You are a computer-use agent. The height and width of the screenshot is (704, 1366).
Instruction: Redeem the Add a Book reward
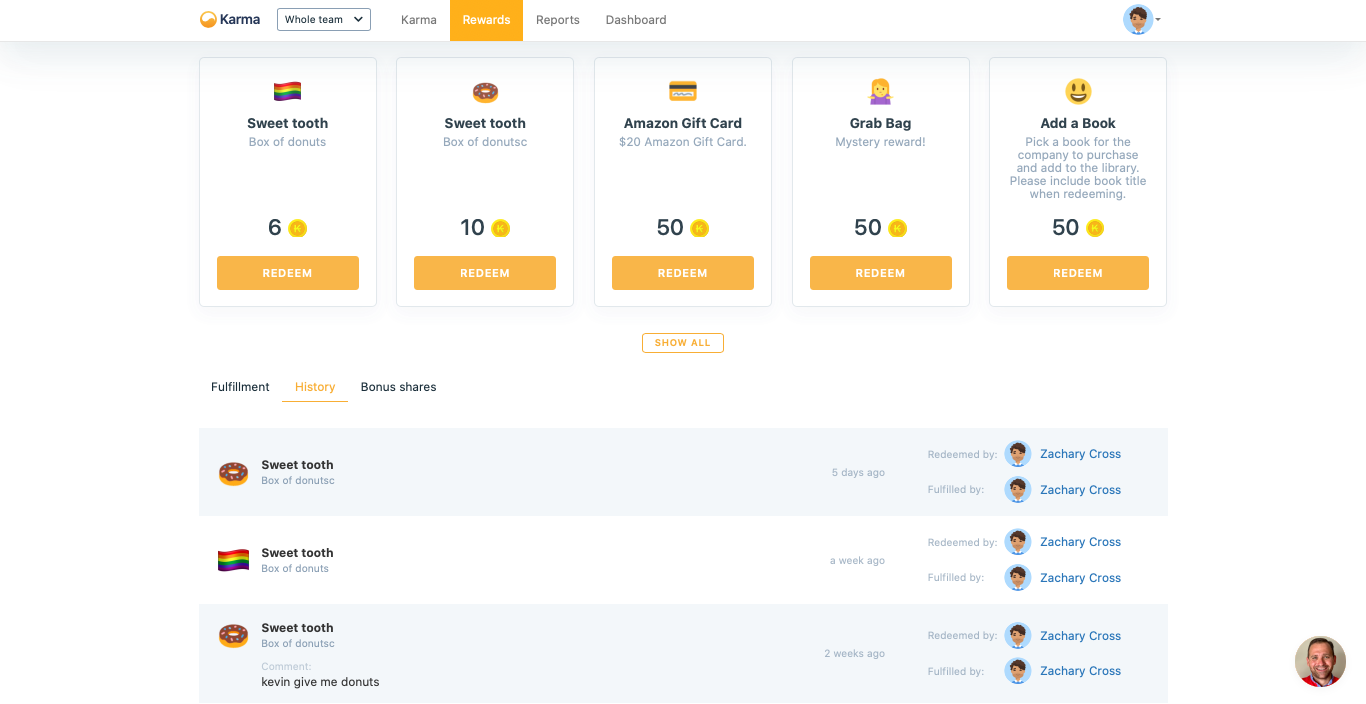(x=1078, y=273)
